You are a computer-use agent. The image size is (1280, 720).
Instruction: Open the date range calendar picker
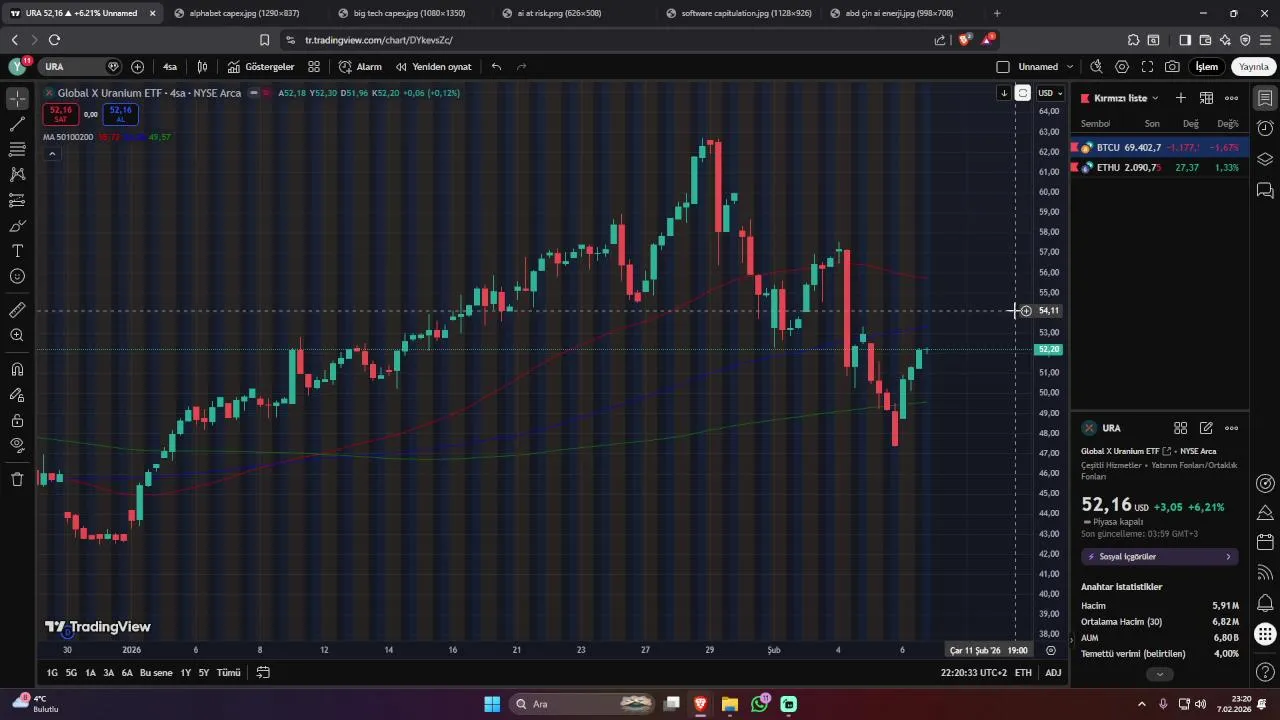[x=263, y=673]
